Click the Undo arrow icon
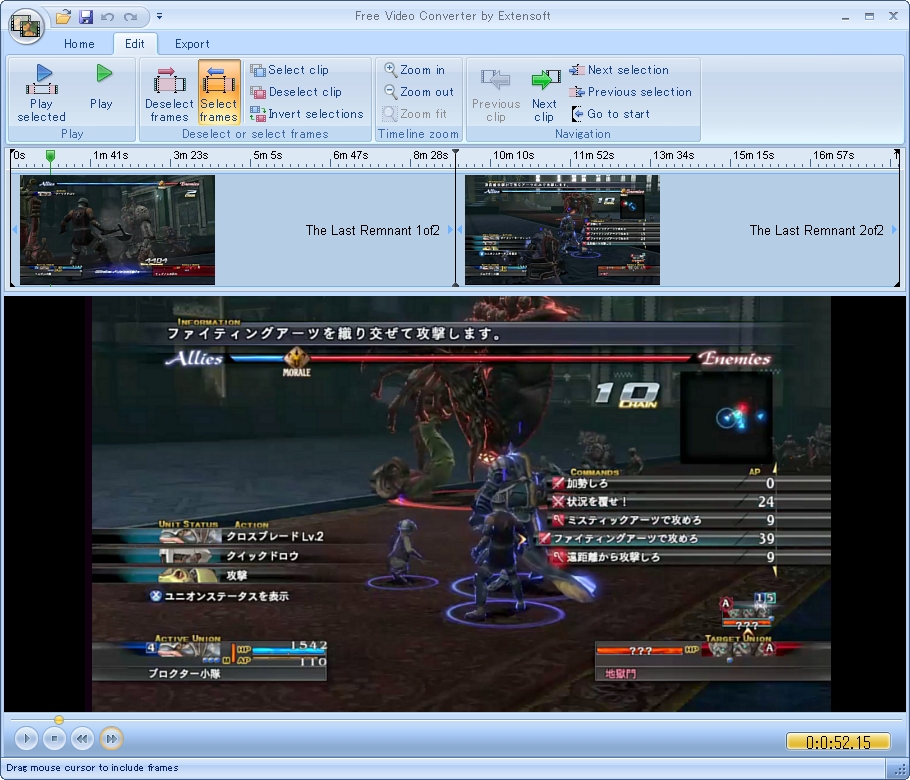910x780 pixels. pyautogui.click(x=107, y=17)
